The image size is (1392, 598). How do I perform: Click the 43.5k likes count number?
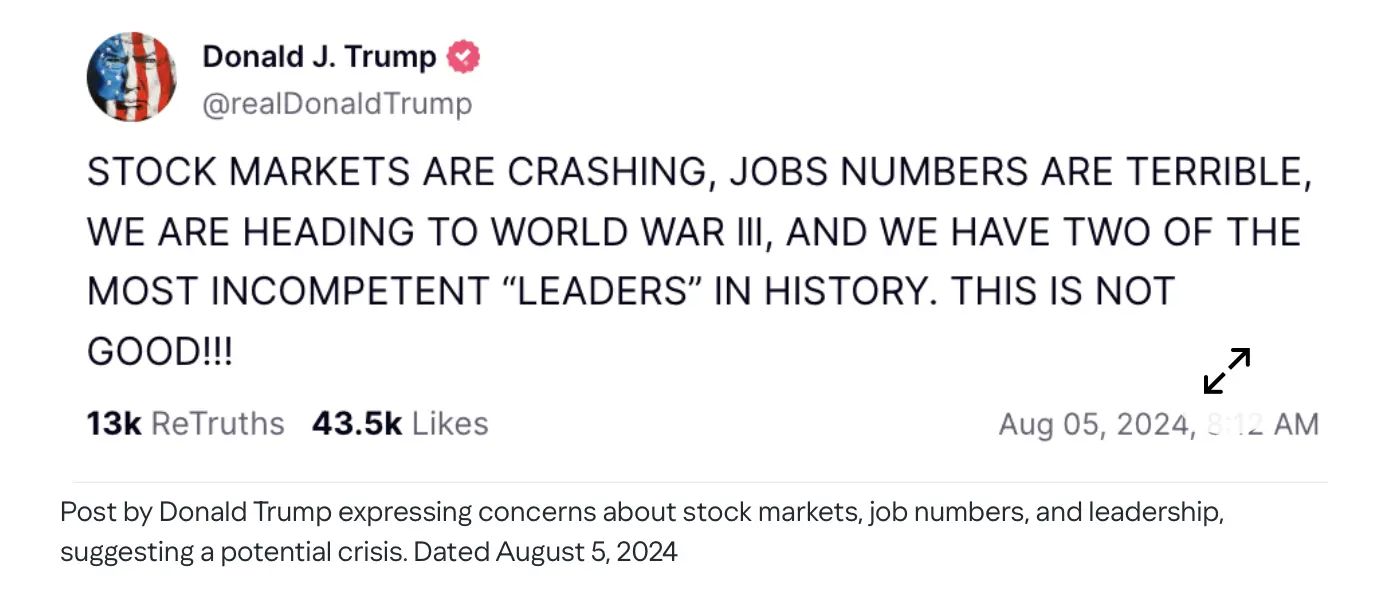tap(356, 424)
